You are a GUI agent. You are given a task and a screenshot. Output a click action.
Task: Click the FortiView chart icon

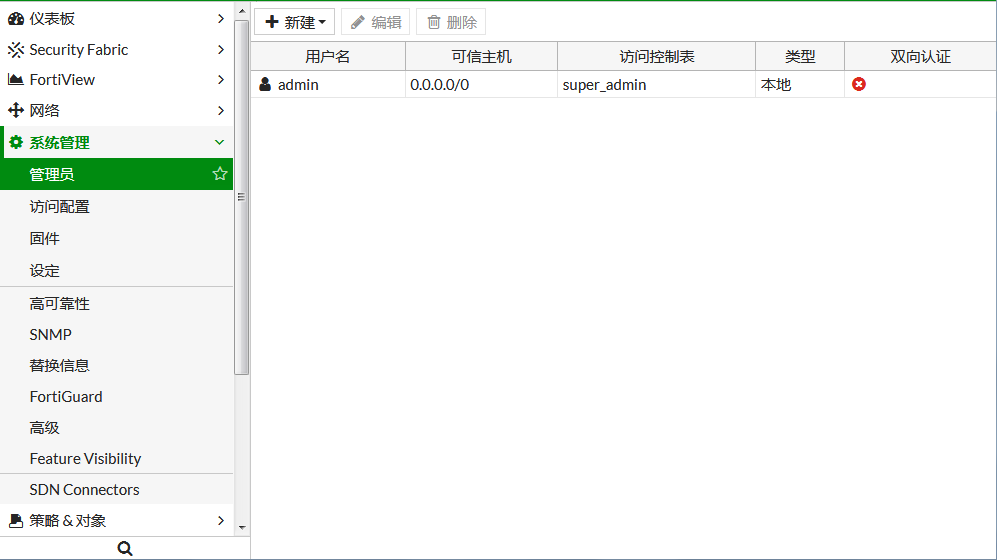point(16,80)
